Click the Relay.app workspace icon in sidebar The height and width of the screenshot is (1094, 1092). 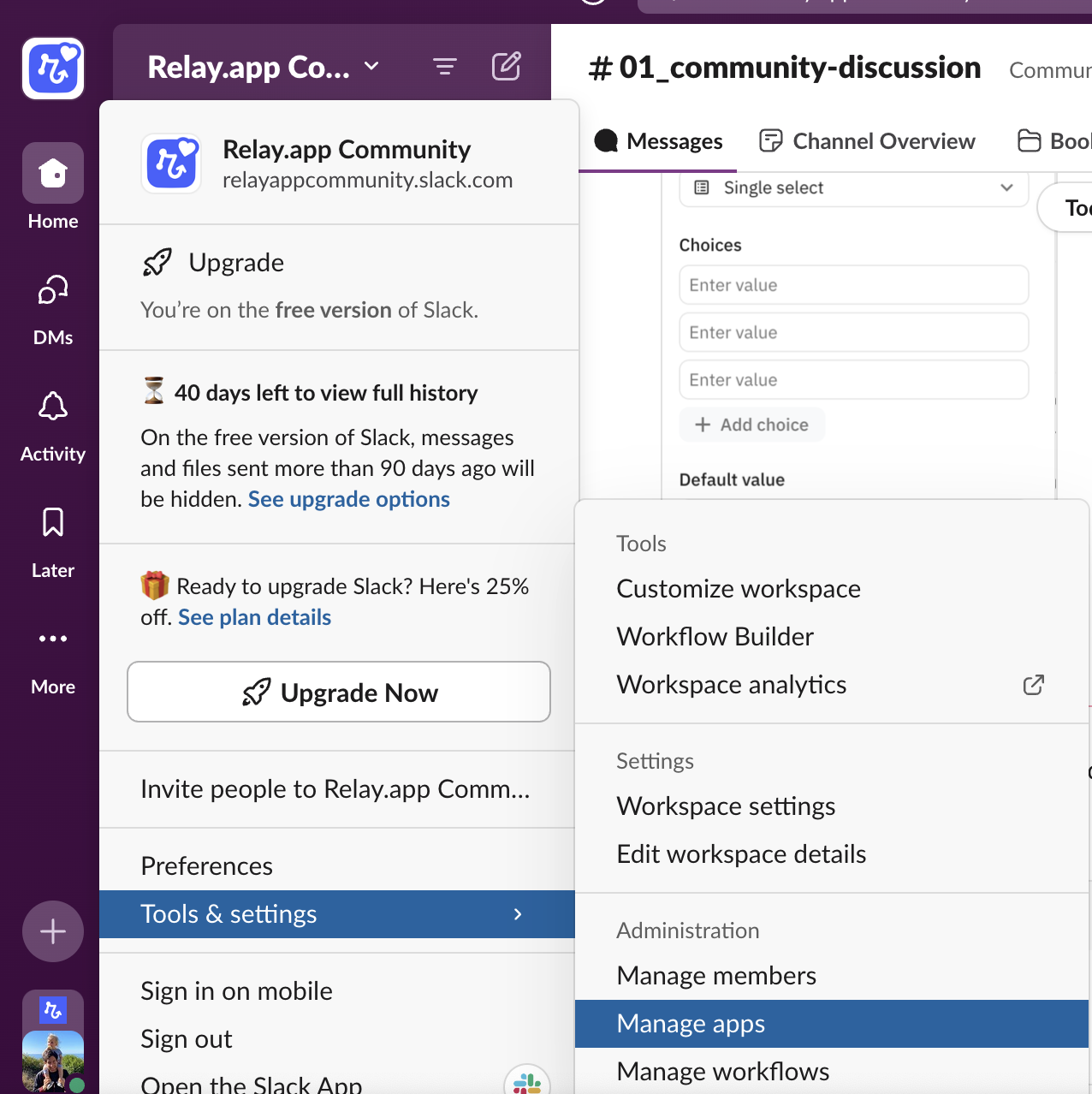pyautogui.click(x=52, y=68)
